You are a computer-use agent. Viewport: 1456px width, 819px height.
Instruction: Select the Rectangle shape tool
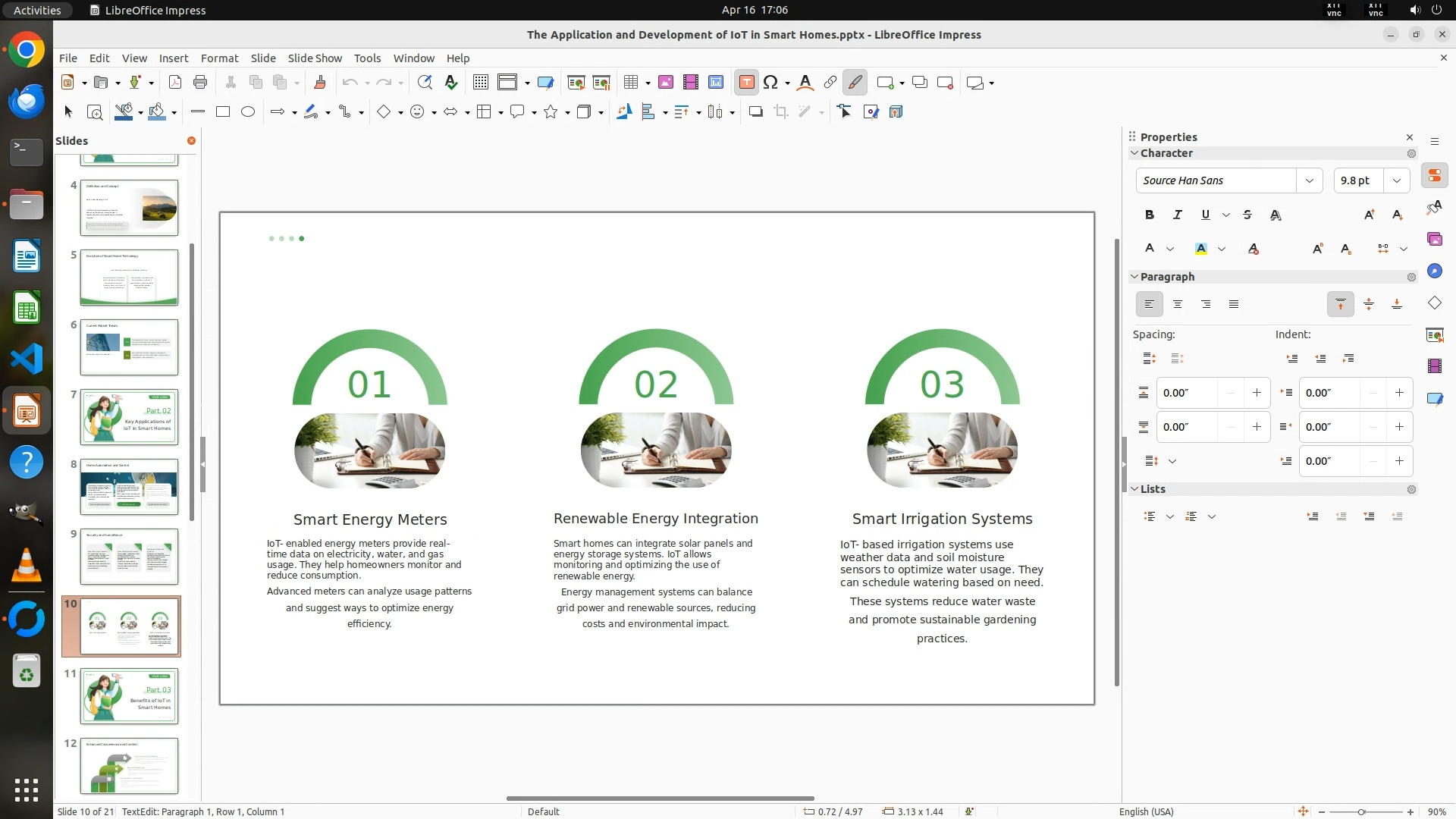tap(223, 112)
